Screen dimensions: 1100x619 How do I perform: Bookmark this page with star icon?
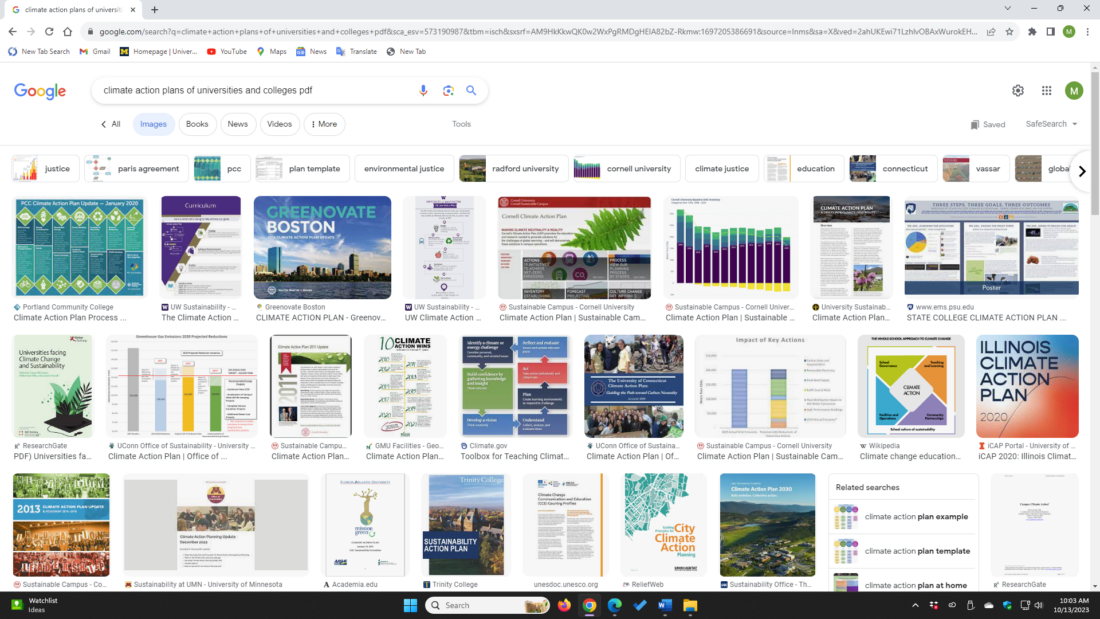point(1010,32)
